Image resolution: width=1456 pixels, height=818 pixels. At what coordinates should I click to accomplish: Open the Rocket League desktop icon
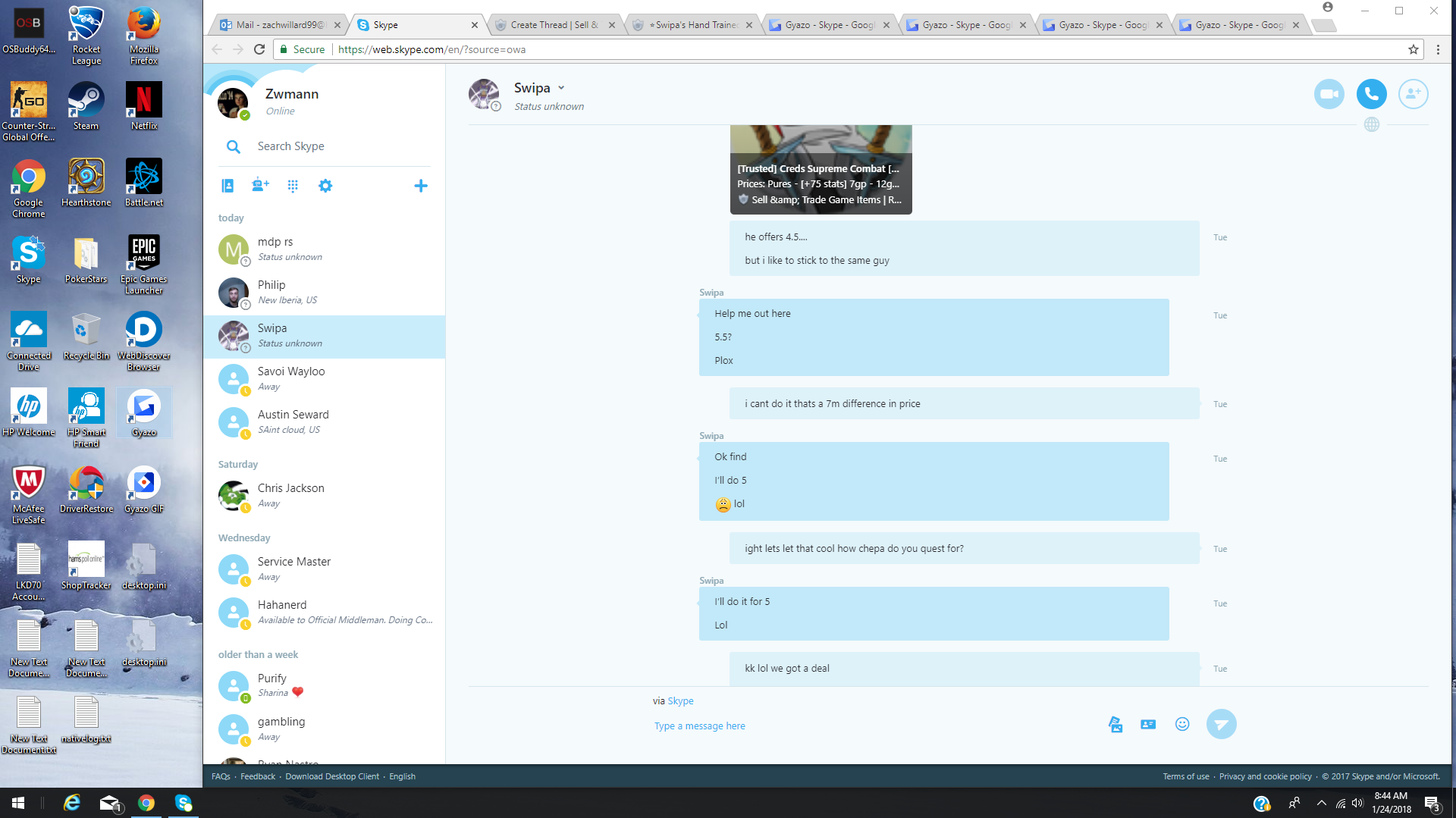(x=86, y=35)
